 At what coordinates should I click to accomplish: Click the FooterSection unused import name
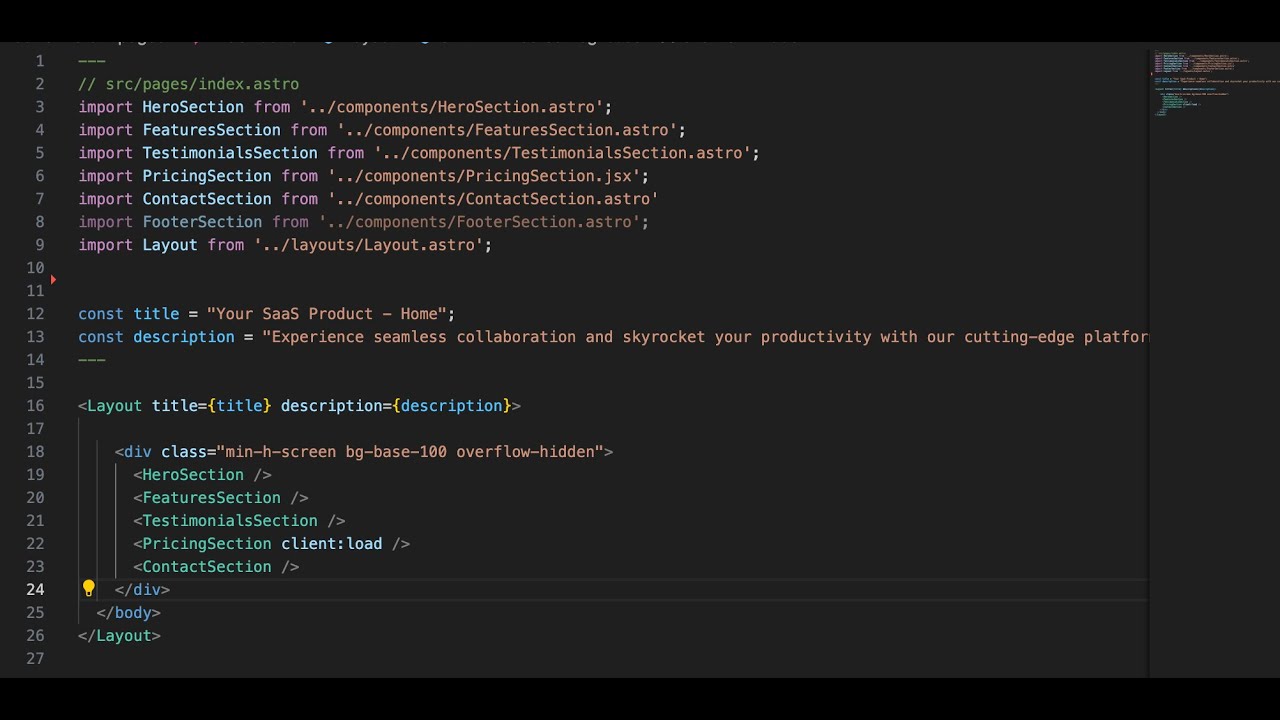pyautogui.click(x=202, y=222)
